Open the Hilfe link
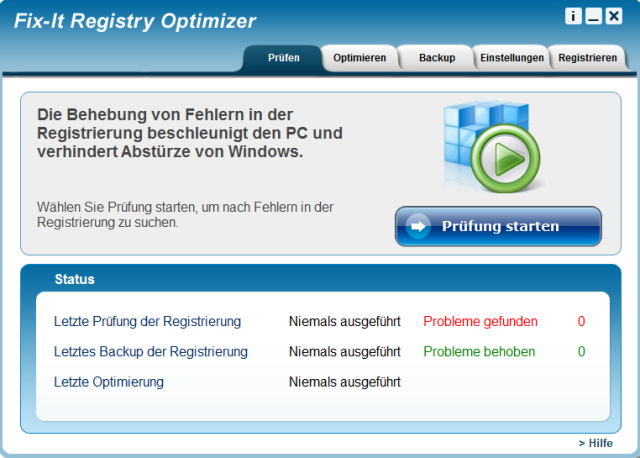640x458 pixels. 596,443
